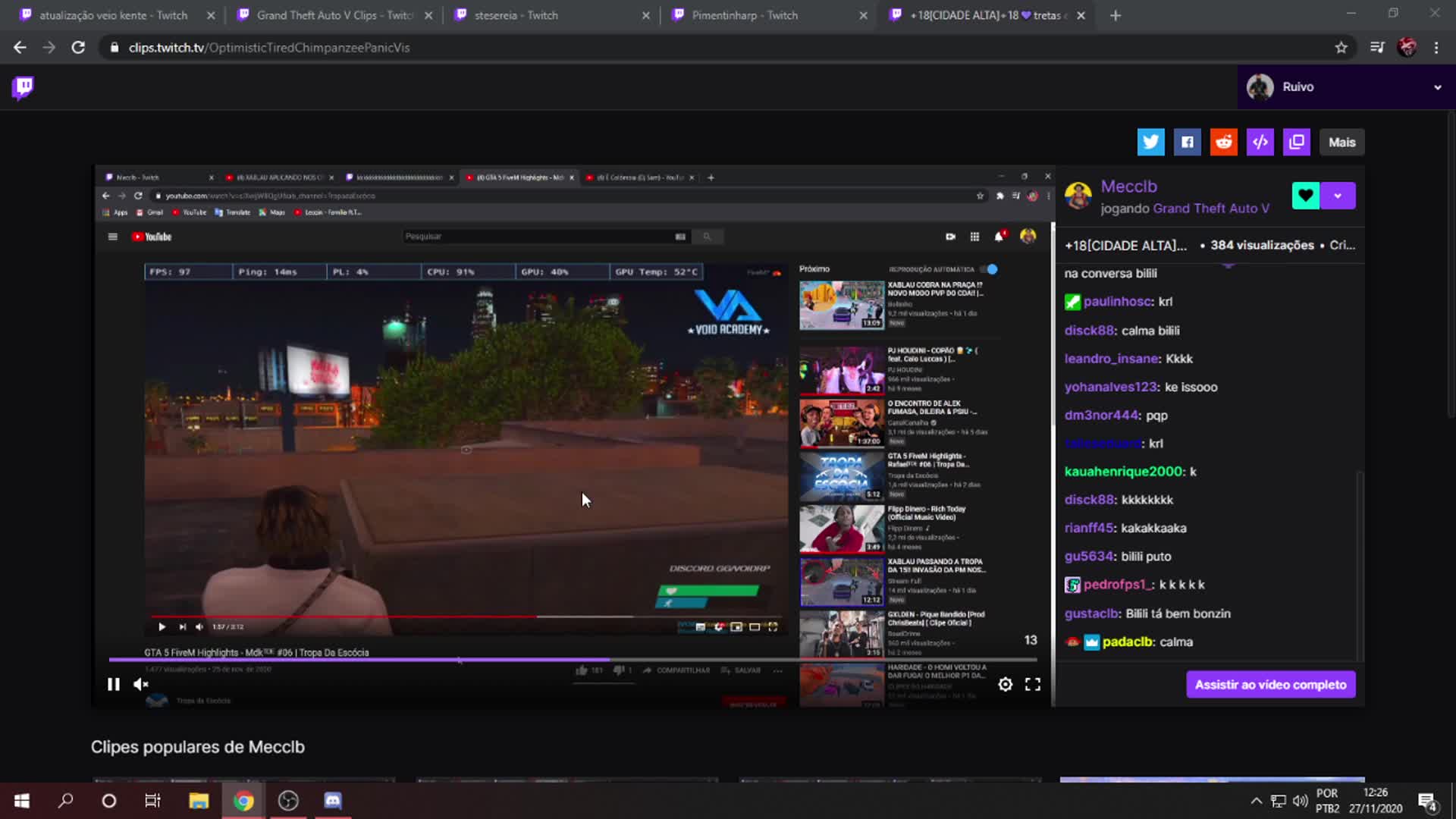Open Windows search from taskbar
Image resolution: width=1456 pixels, height=819 pixels.
click(x=66, y=801)
